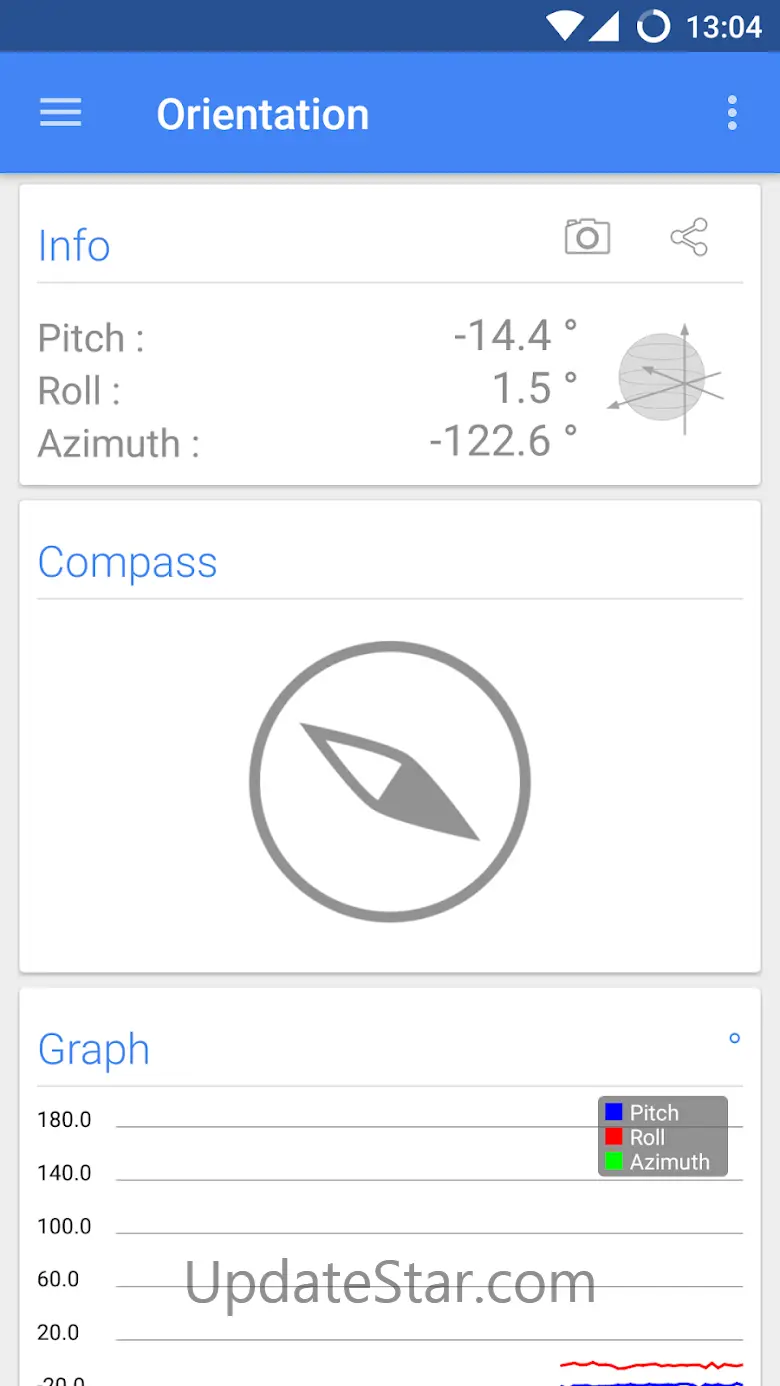This screenshot has width=780, height=1386.
Task: Tap the Pitch value -14.4°
Action: pos(515,336)
